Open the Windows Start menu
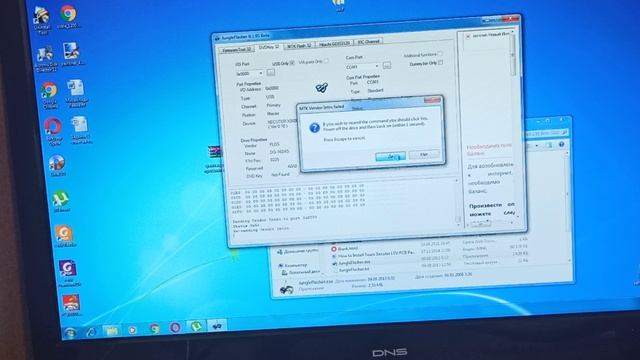Image resolution: width=640 pixels, height=360 pixels. (70, 333)
